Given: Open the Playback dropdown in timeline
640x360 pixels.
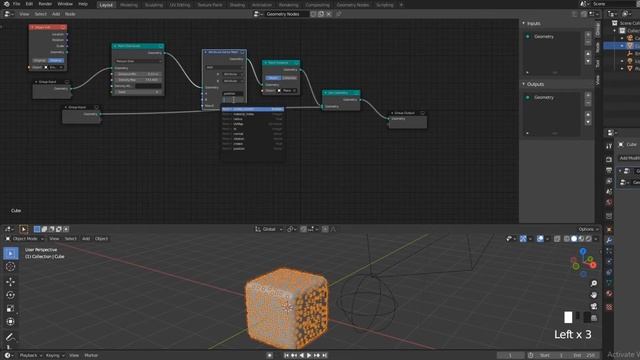Looking at the screenshot, I should pos(30,356).
